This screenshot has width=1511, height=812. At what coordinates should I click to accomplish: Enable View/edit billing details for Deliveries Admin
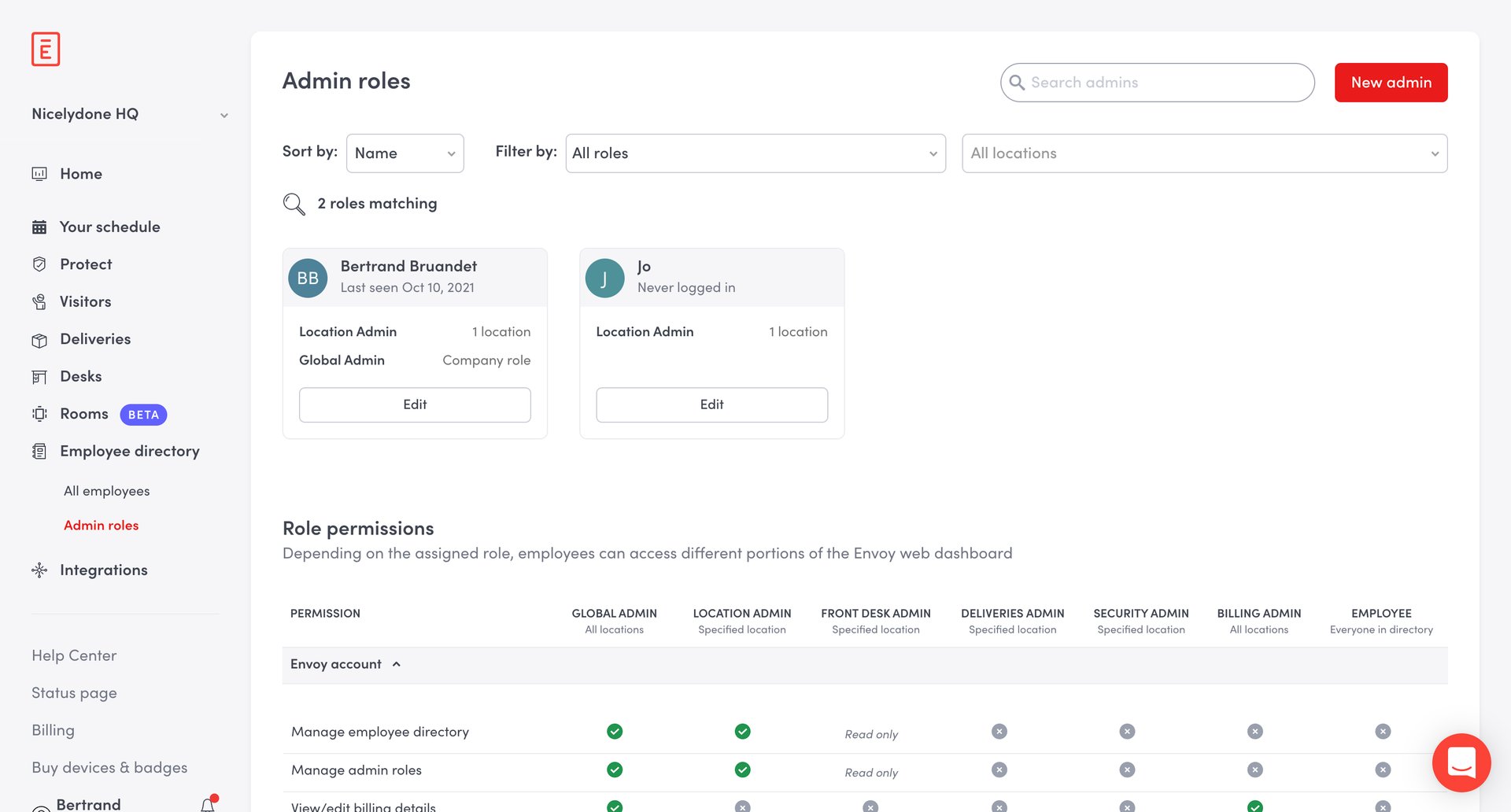coord(999,806)
